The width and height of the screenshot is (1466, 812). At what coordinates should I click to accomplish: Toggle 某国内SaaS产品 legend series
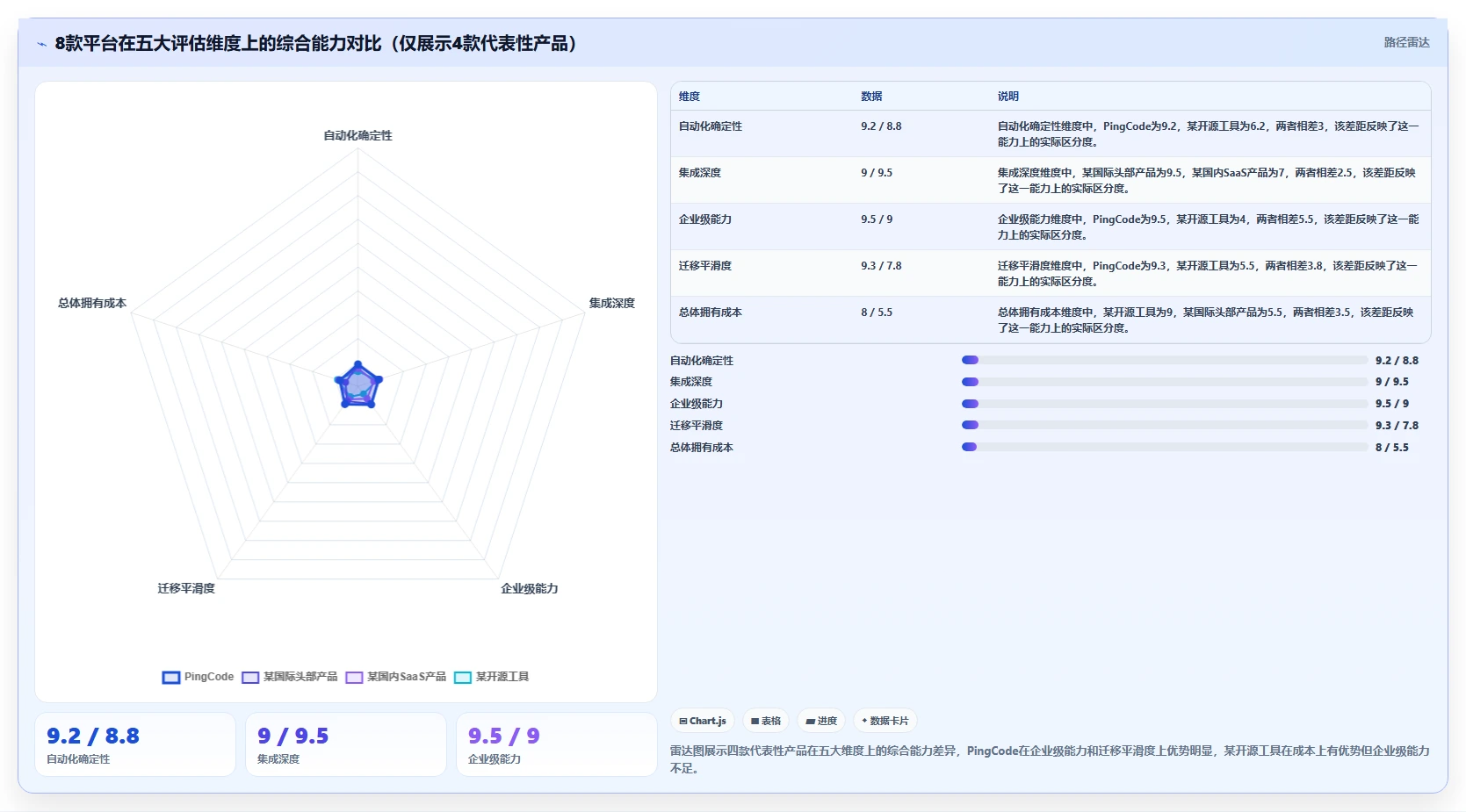[396, 677]
